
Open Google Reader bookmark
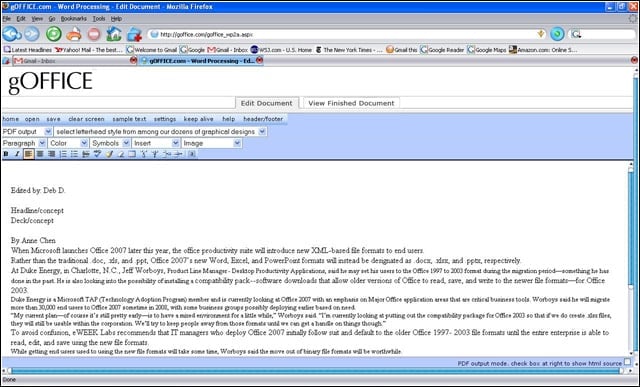point(442,49)
